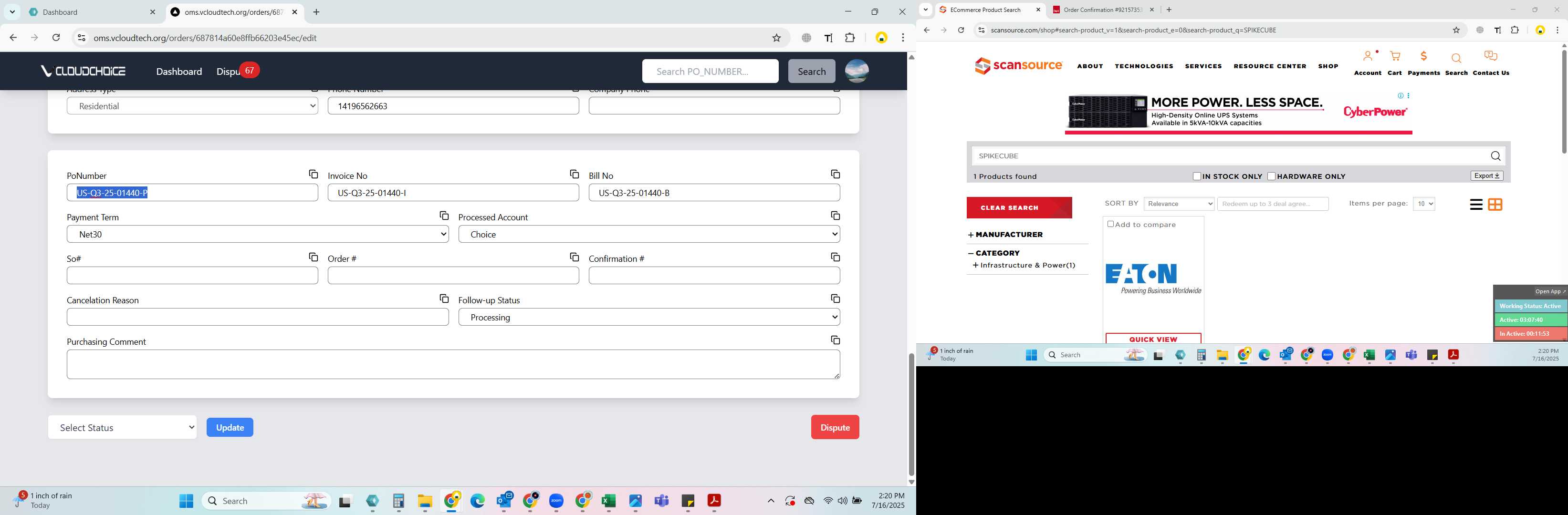Open the SHOP menu on ScanSource
The image size is (1568, 515).
(1328, 66)
